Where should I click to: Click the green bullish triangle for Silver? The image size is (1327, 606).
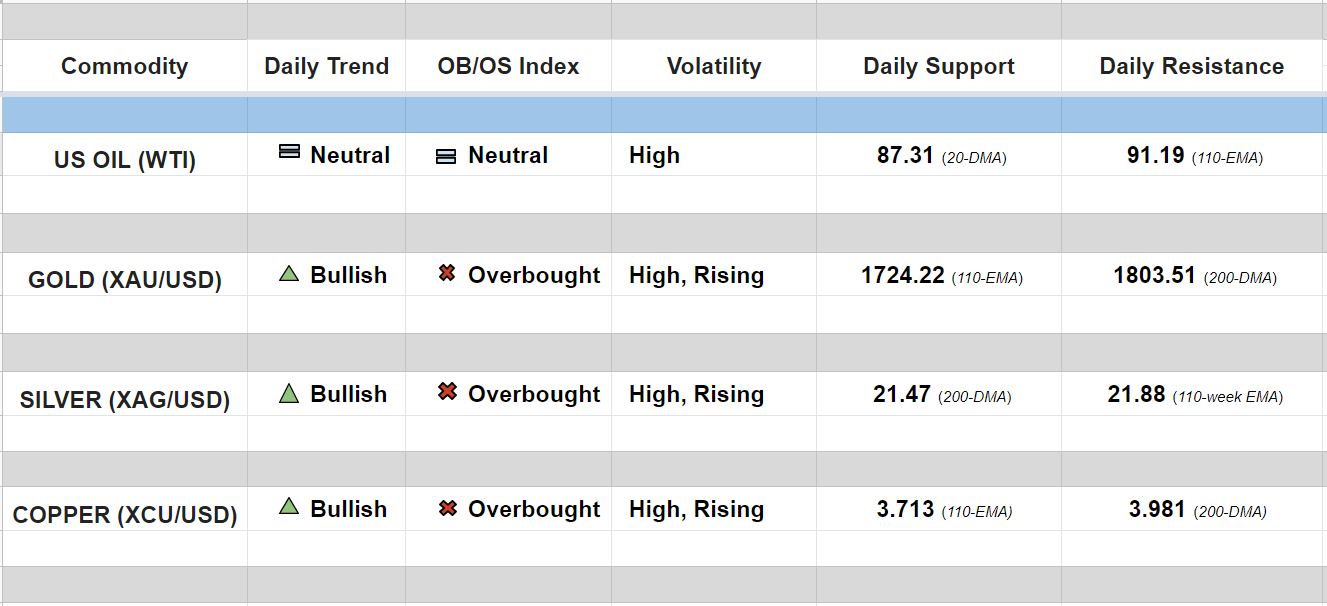pos(289,393)
